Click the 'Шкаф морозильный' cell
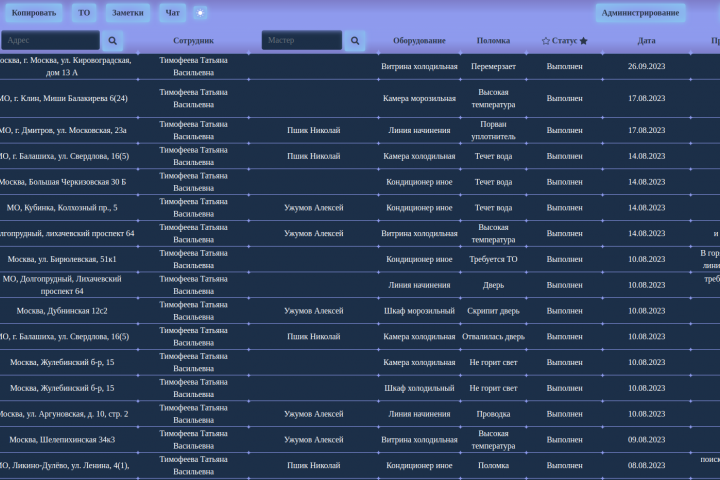The width and height of the screenshot is (720, 480). click(419, 311)
